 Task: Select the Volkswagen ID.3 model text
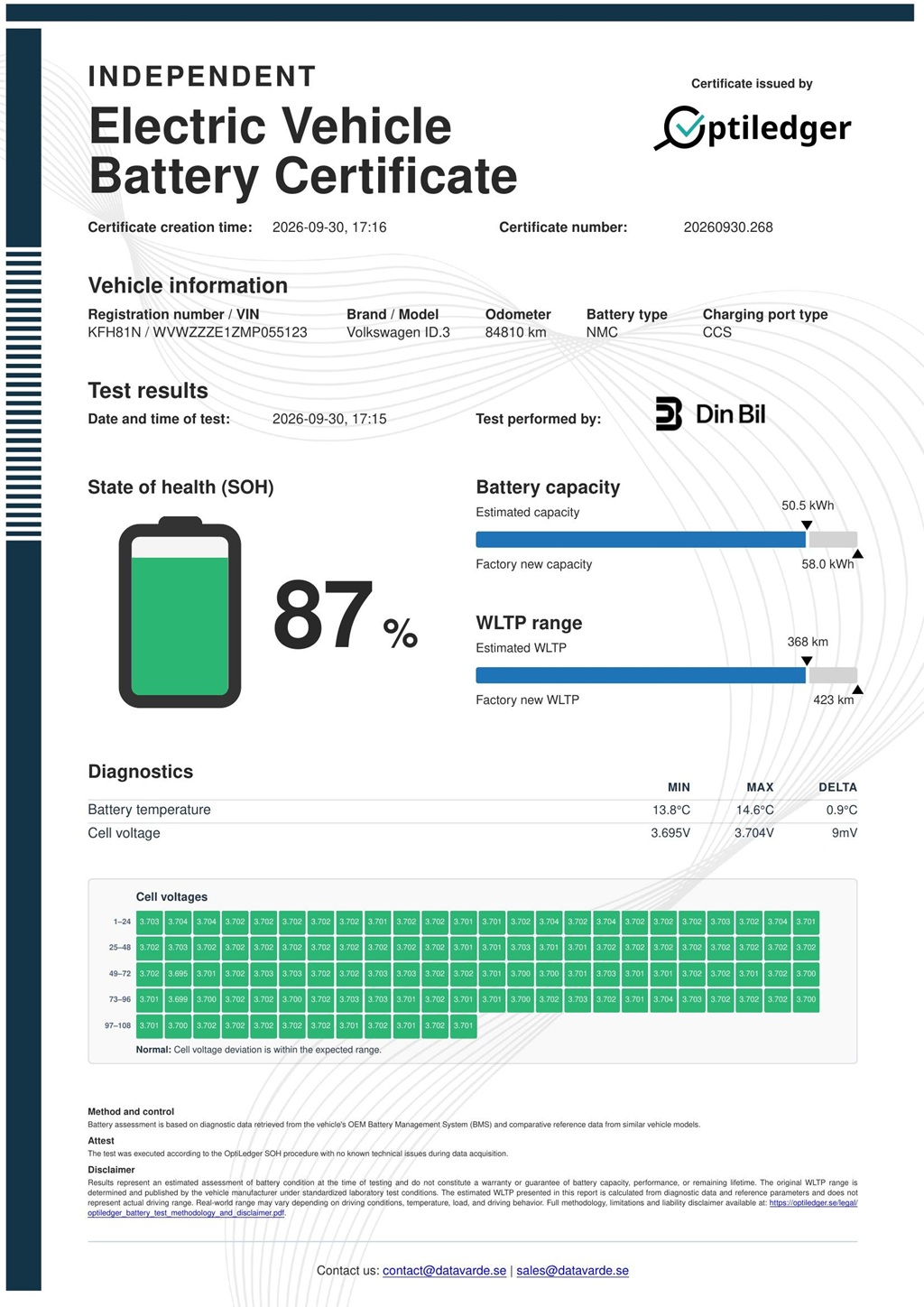pyautogui.click(x=398, y=332)
